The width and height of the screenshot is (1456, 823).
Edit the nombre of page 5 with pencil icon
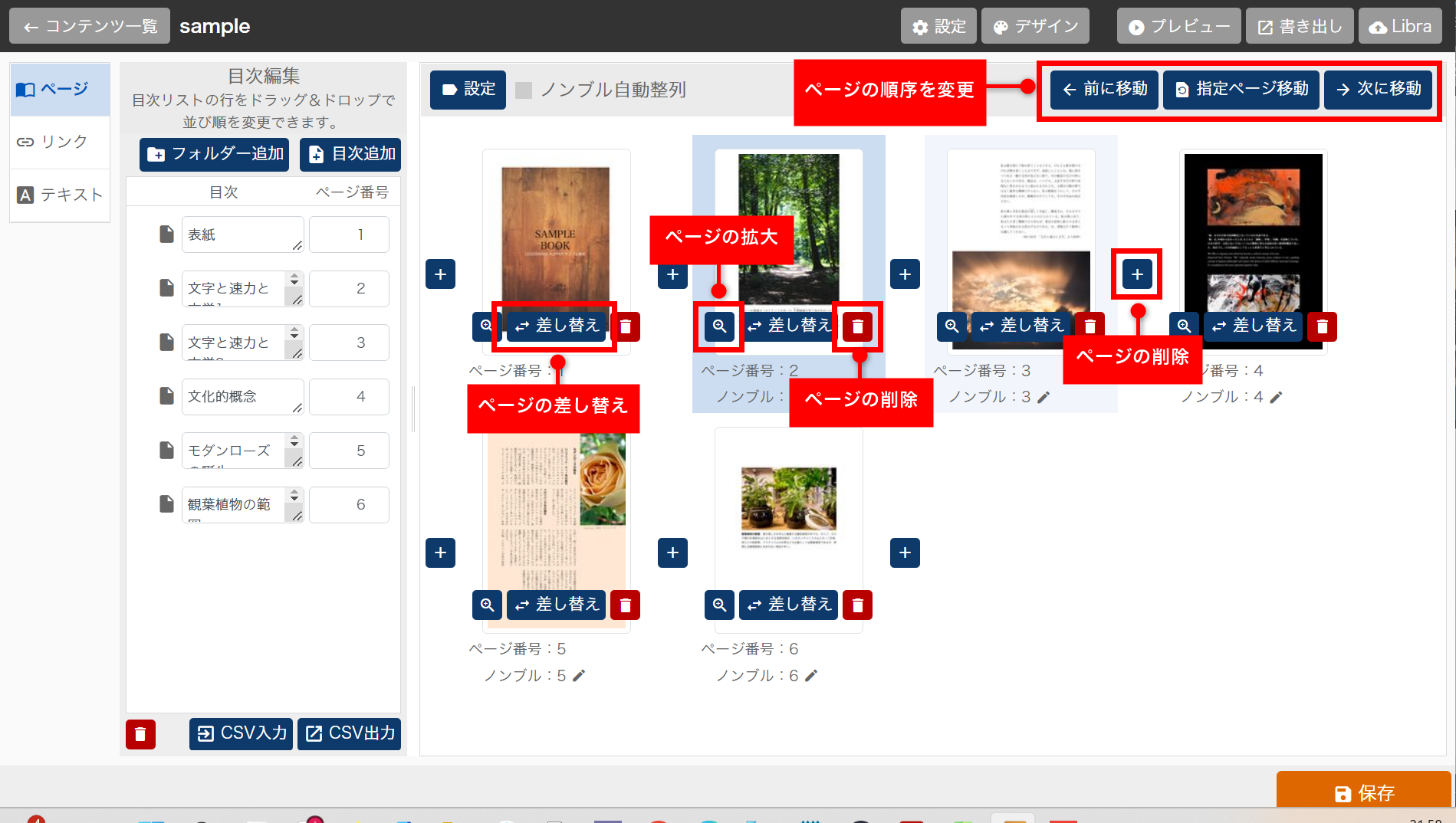coord(579,675)
